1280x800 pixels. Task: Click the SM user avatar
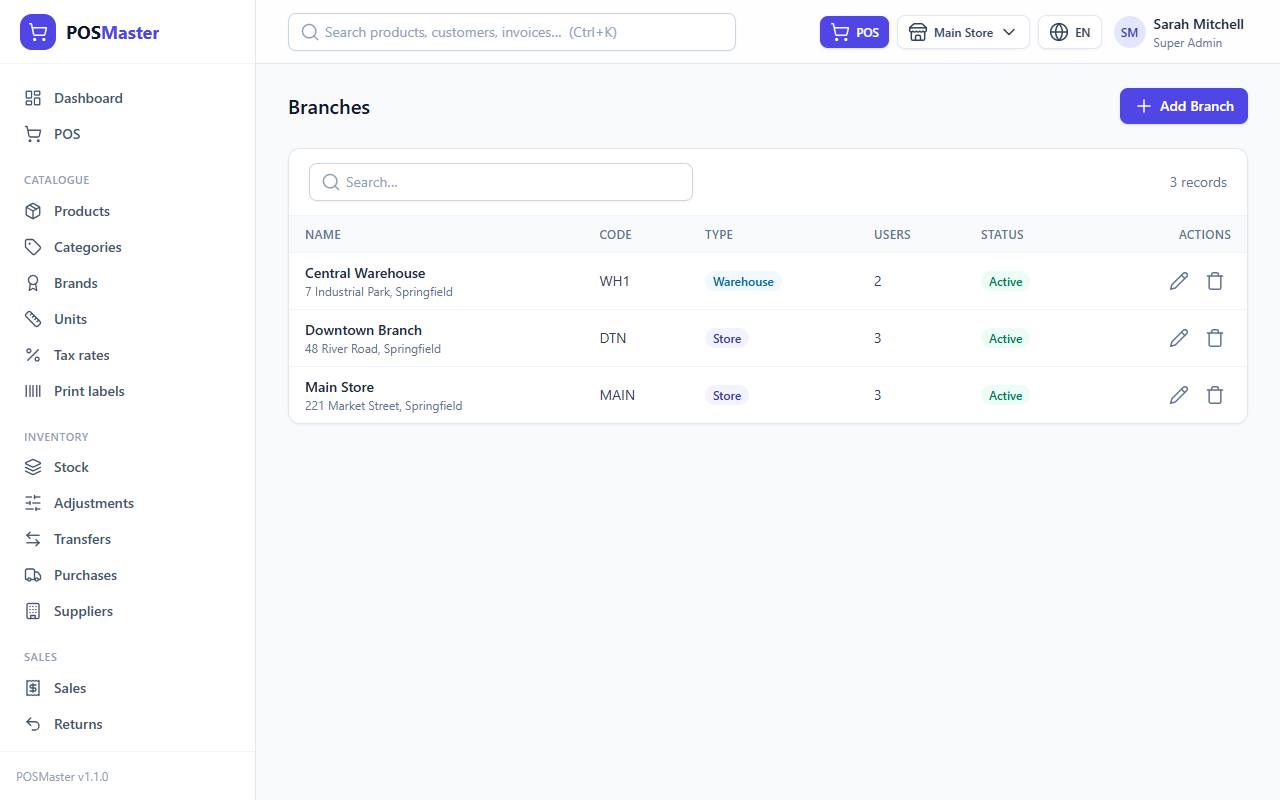tap(1129, 32)
